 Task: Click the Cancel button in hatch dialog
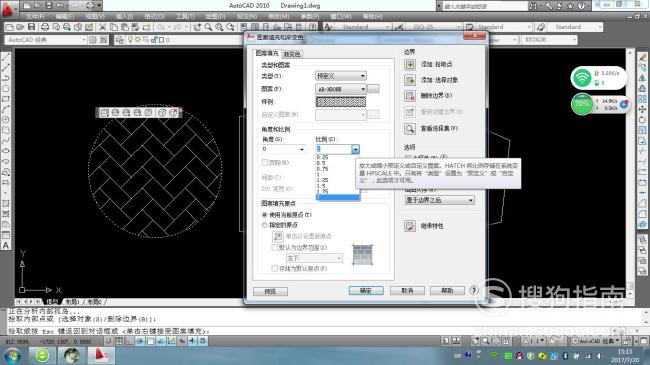pyautogui.click(x=407, y=290)
